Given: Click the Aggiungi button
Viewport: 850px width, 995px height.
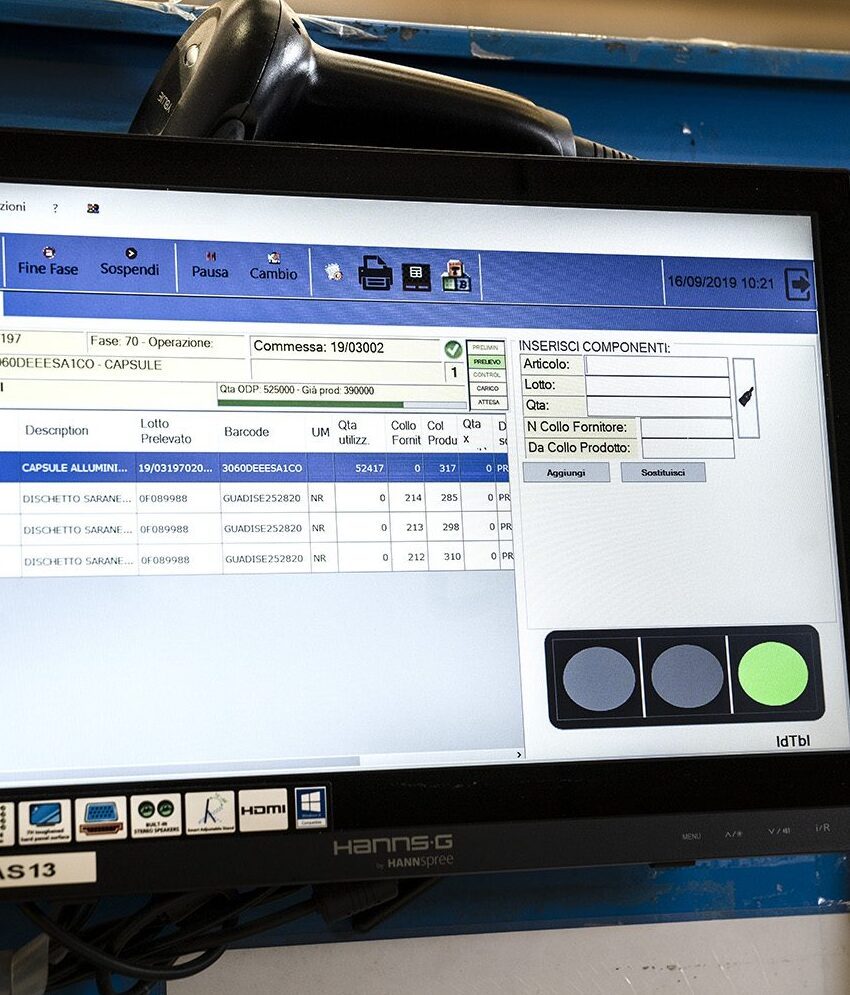Looking at the screenshot, I should tap(566, 472).
